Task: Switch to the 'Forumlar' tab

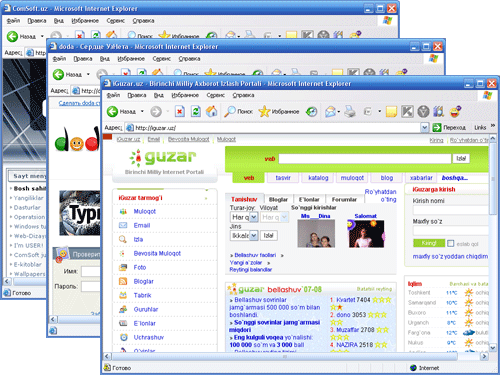Action: pyautogui.click(x=344, y=199)
